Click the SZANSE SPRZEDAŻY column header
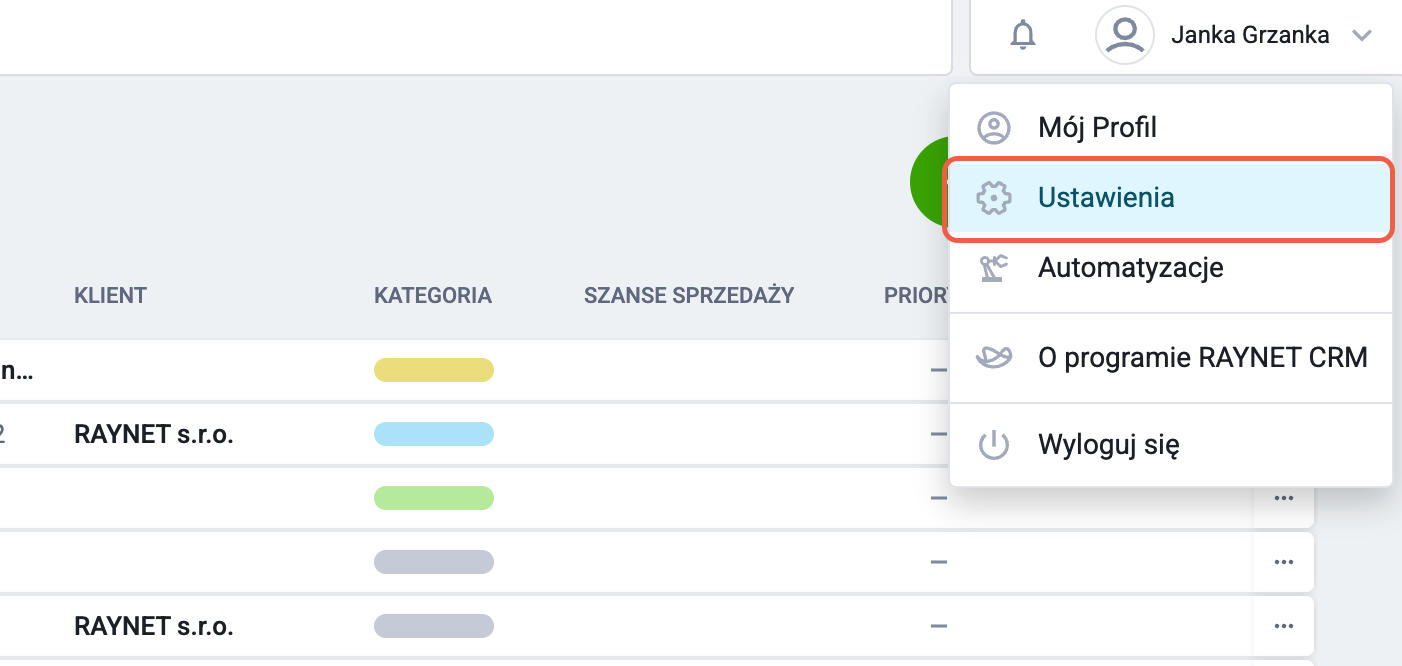 (688, 295)
